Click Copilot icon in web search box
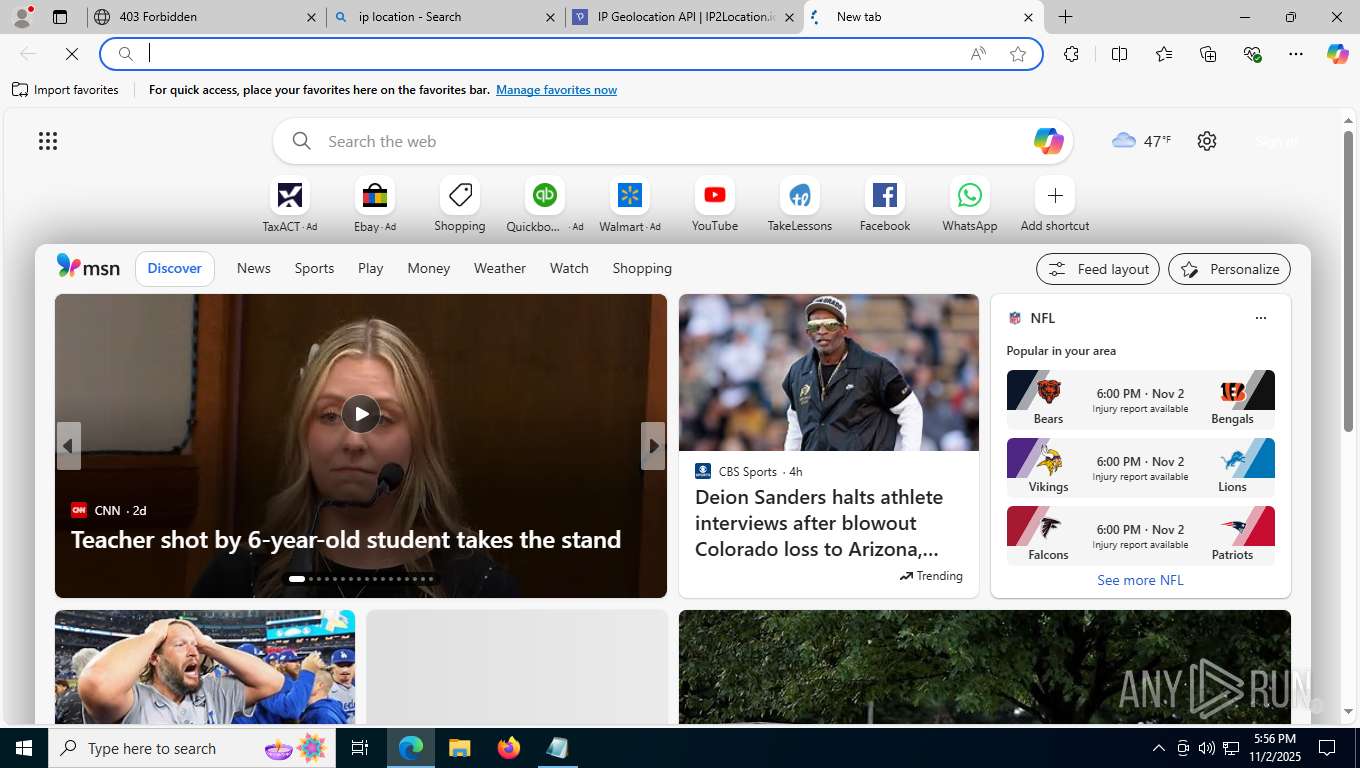The width and height of the screenshot is (1360, 768). 1048,141
